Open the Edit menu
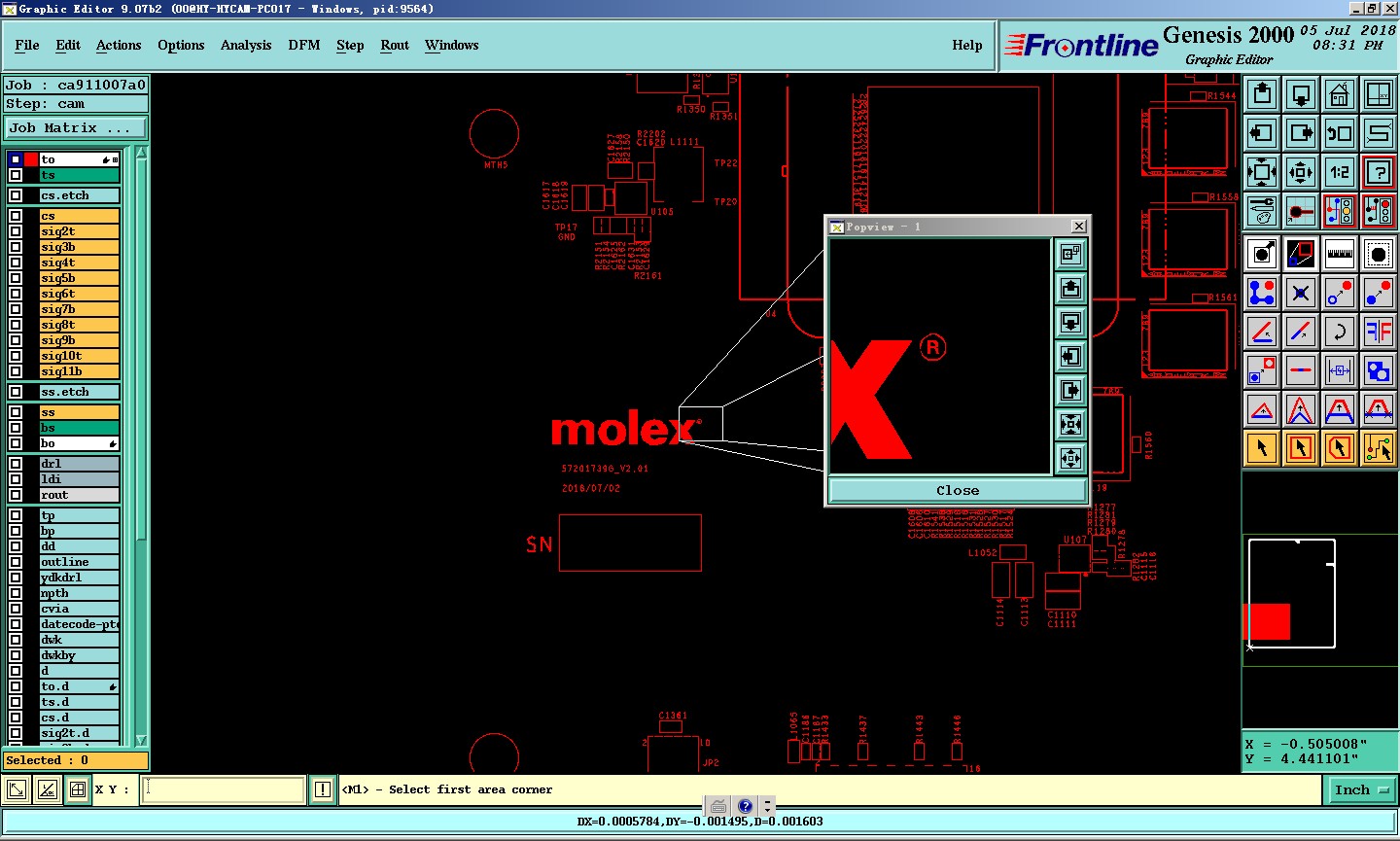The height and width of the screenshot is (841, 1400). (68, 45)
